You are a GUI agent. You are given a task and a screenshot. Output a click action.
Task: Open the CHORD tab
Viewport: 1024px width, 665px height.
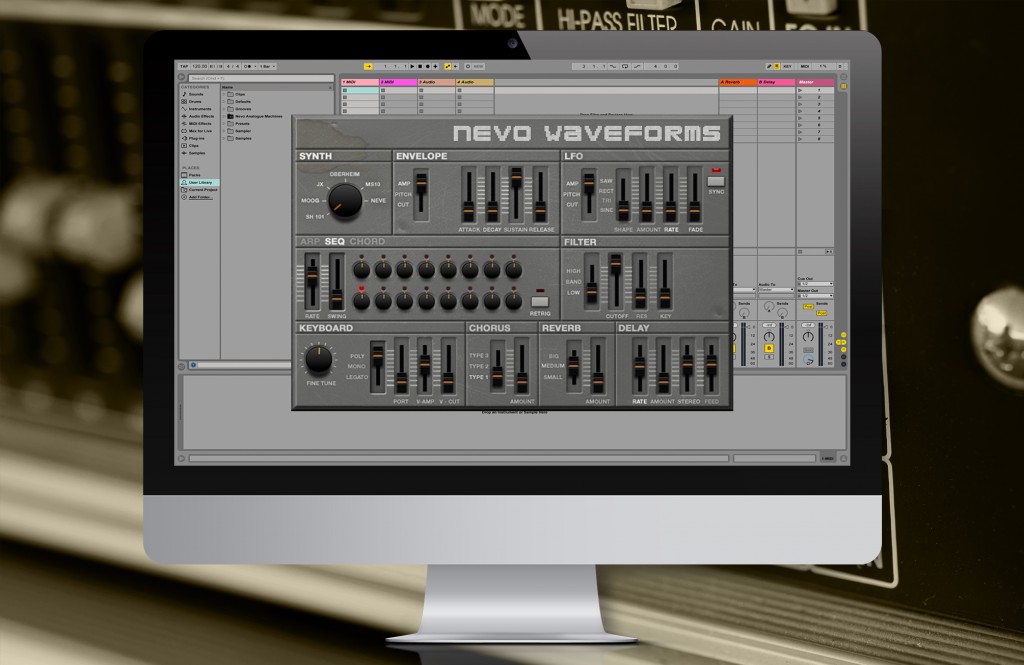click(367, 242)
